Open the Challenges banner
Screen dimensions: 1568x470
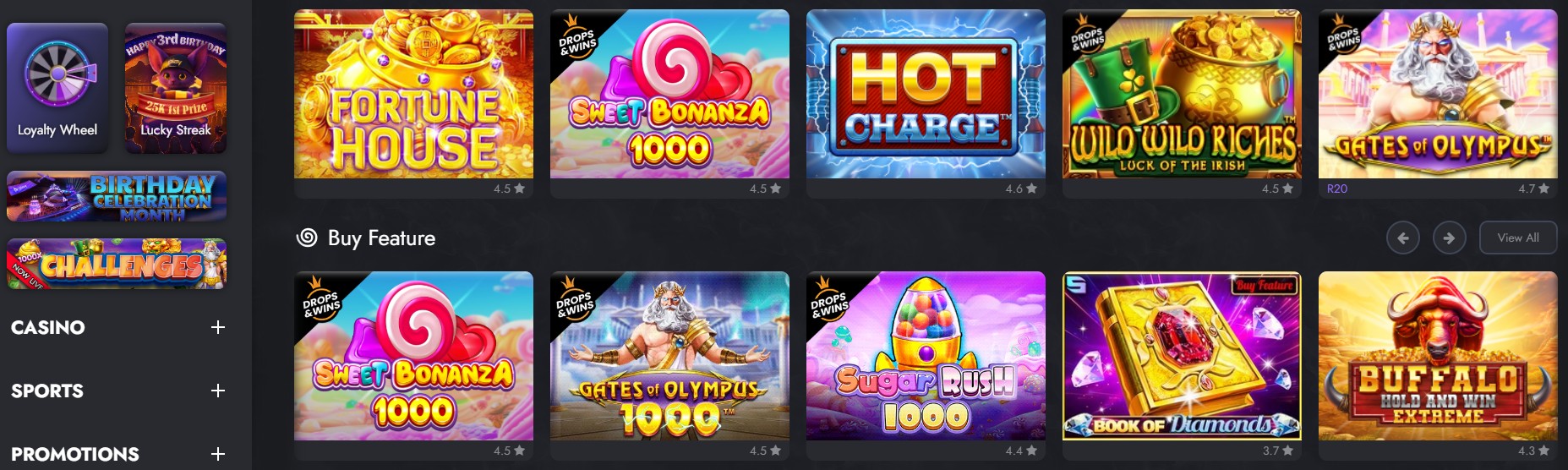(x=117, y=264)
